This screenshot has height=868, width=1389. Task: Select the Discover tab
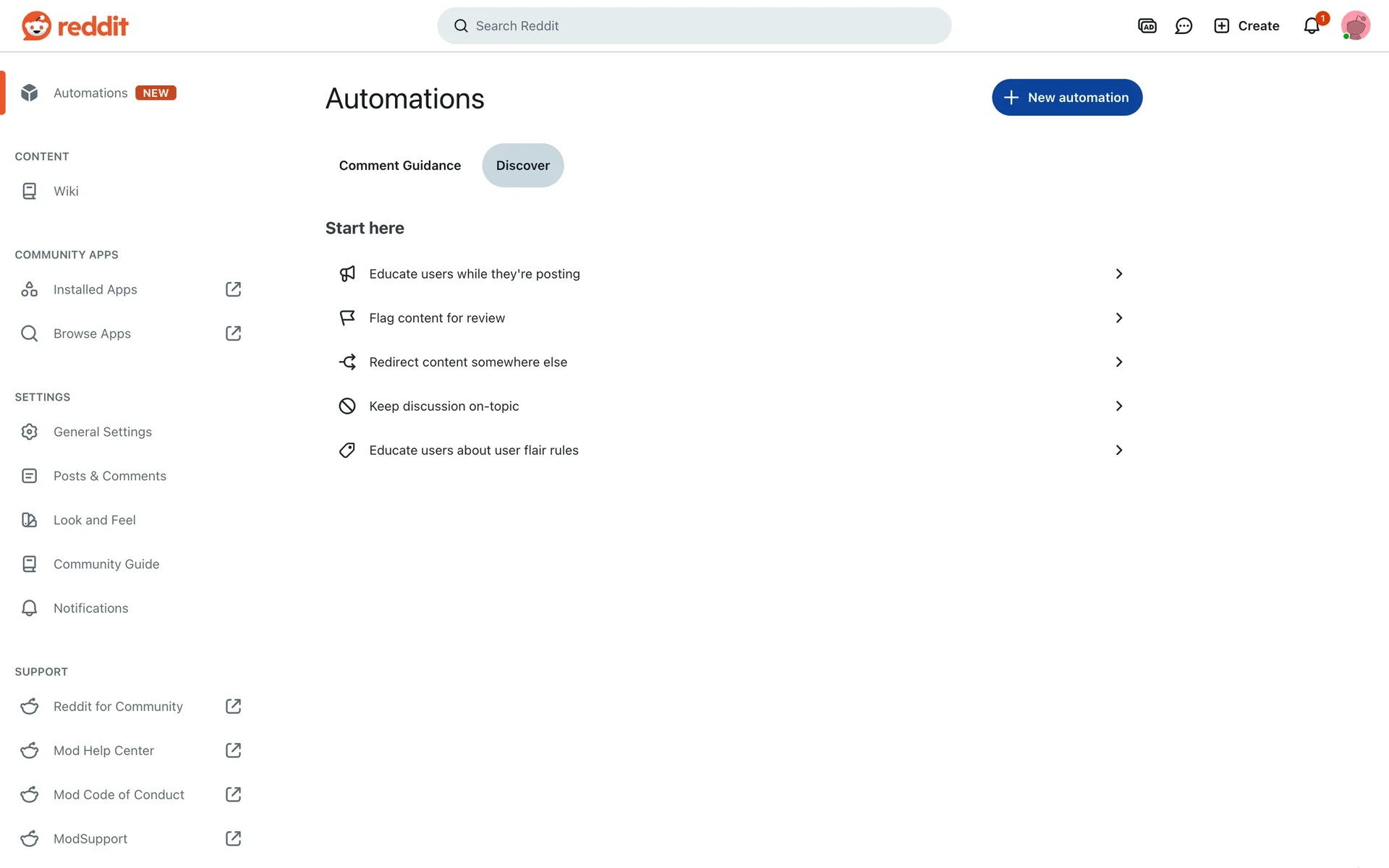522,166
